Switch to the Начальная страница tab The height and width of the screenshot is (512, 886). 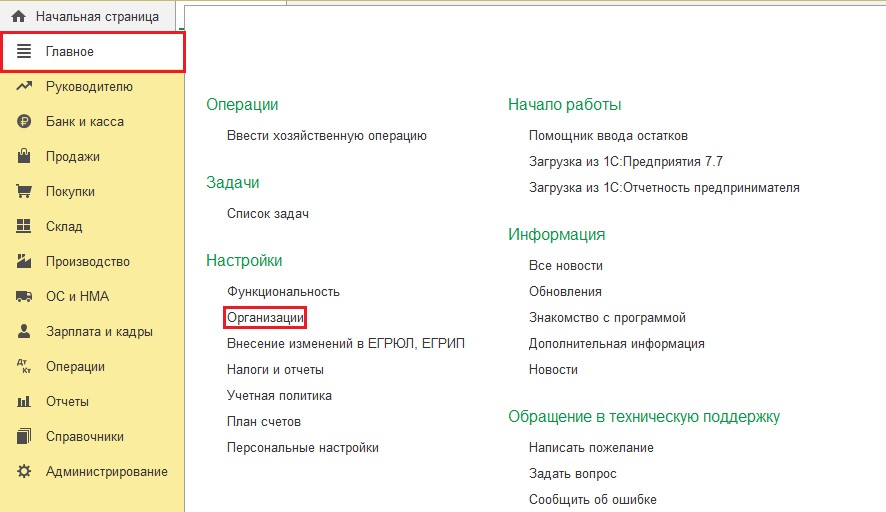(x=96, y=17)
